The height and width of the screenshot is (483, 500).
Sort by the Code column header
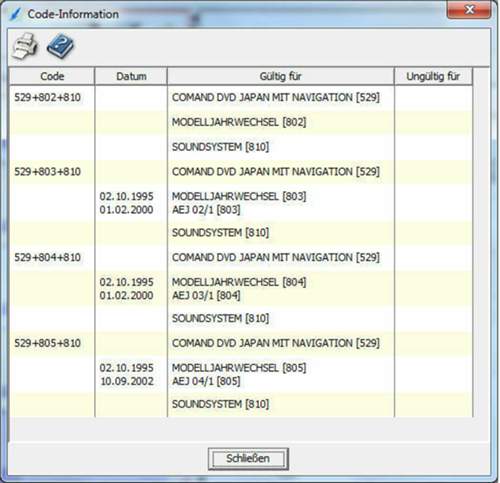click(52, 76)
